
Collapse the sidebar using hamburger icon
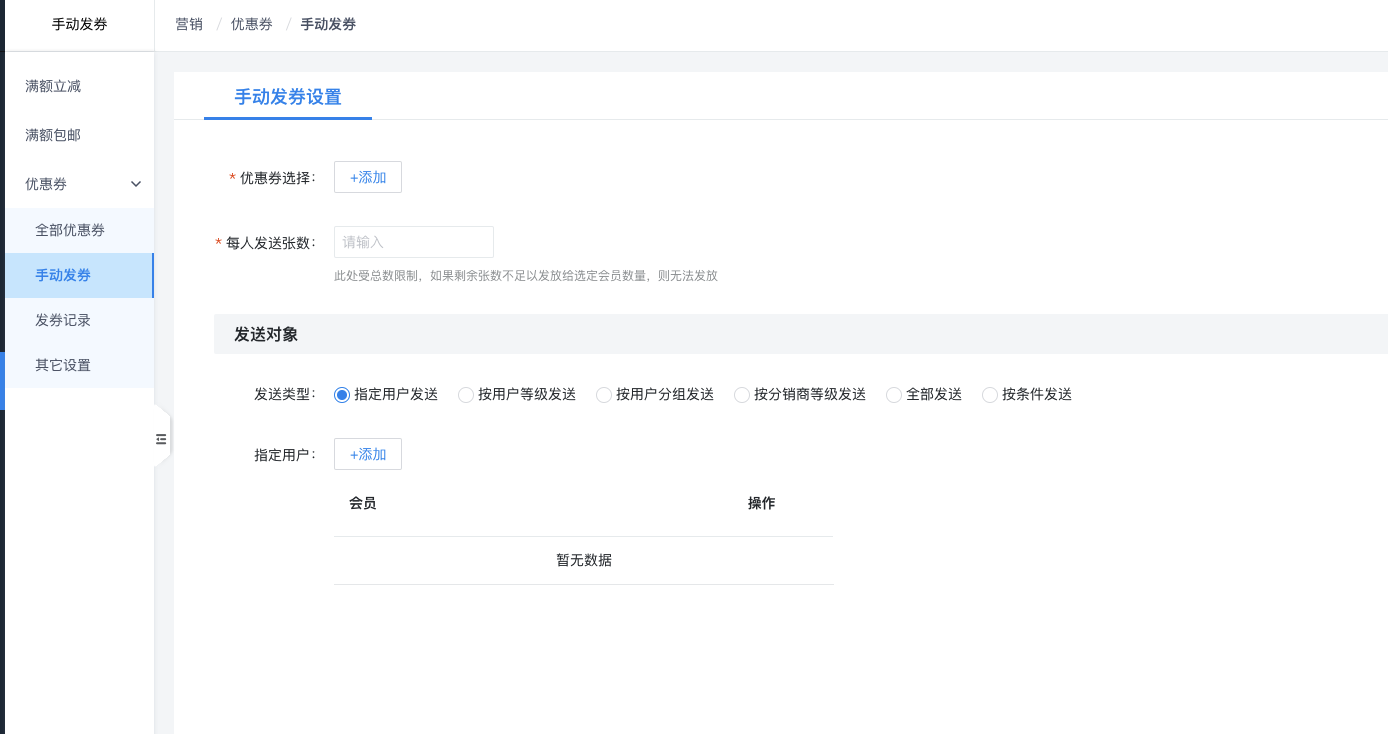[160, 438]
